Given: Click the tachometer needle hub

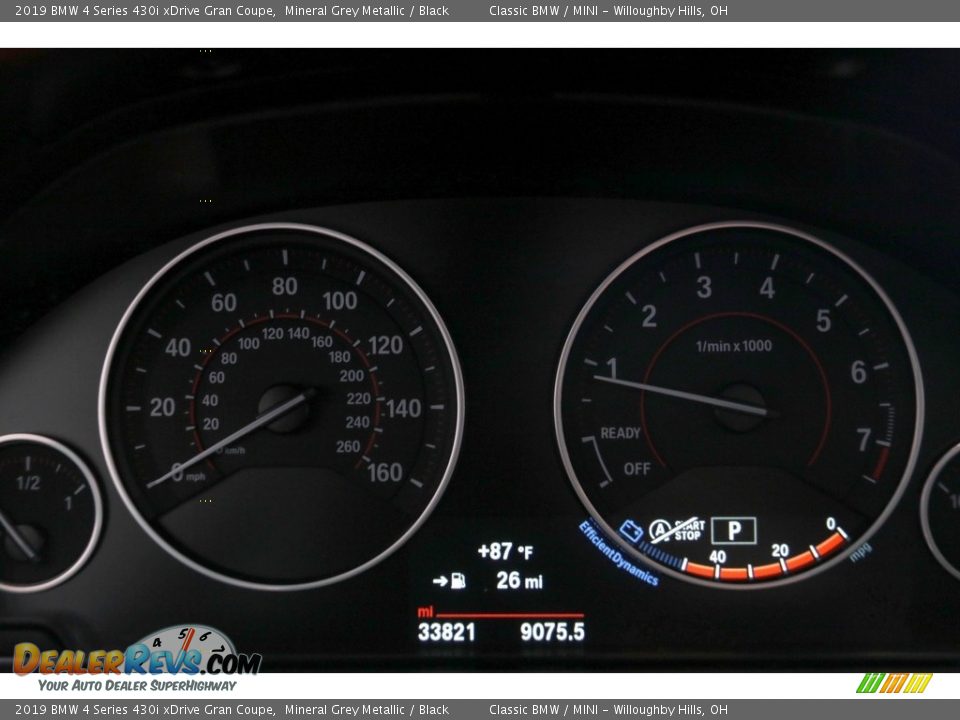Looking at the screenshot, I should pos(740,407).
